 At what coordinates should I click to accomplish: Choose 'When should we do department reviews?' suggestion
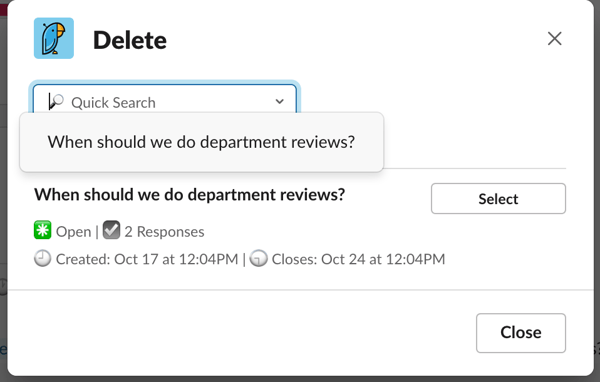click(x=201, y=142)
